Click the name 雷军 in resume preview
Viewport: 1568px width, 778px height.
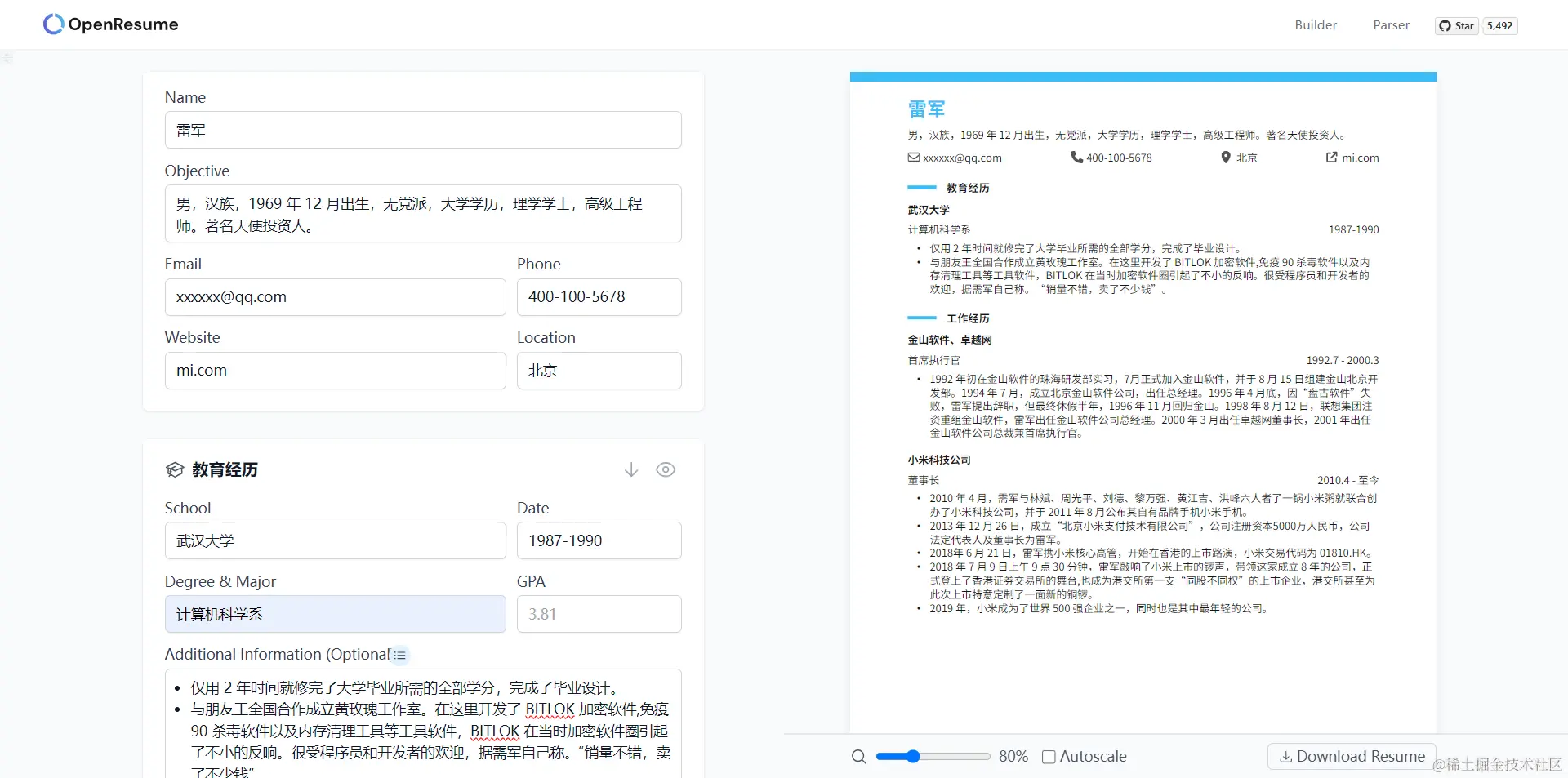[926, 109]
